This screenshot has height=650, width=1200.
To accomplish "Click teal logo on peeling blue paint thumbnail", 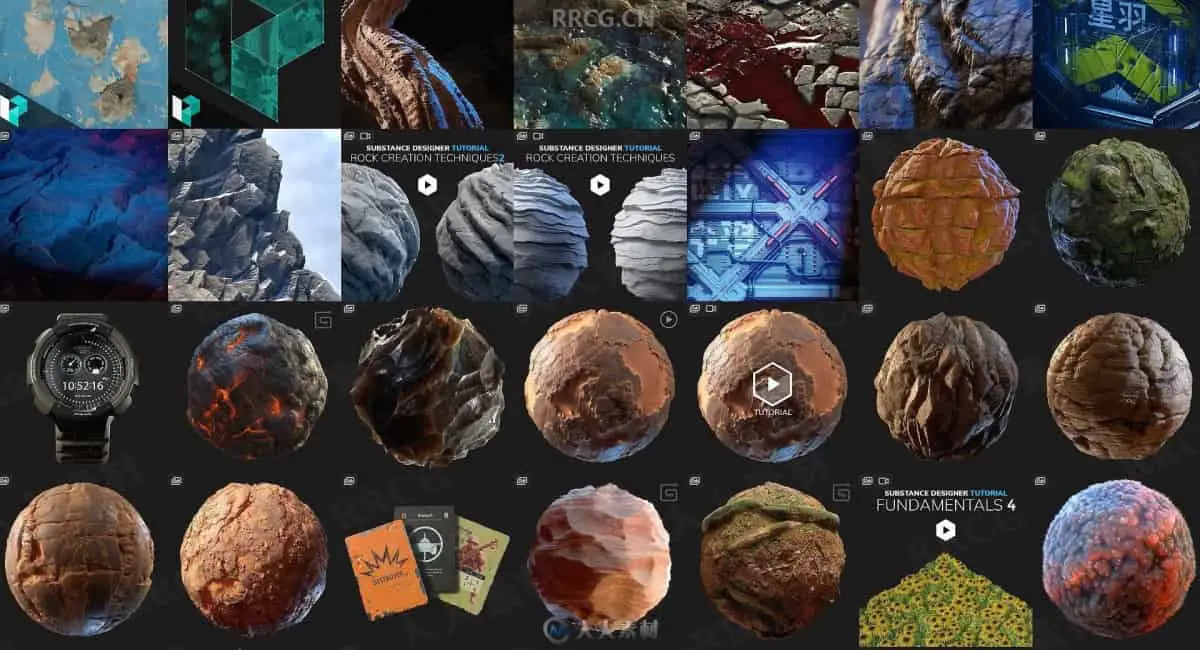I will click(x=13, y=109).
